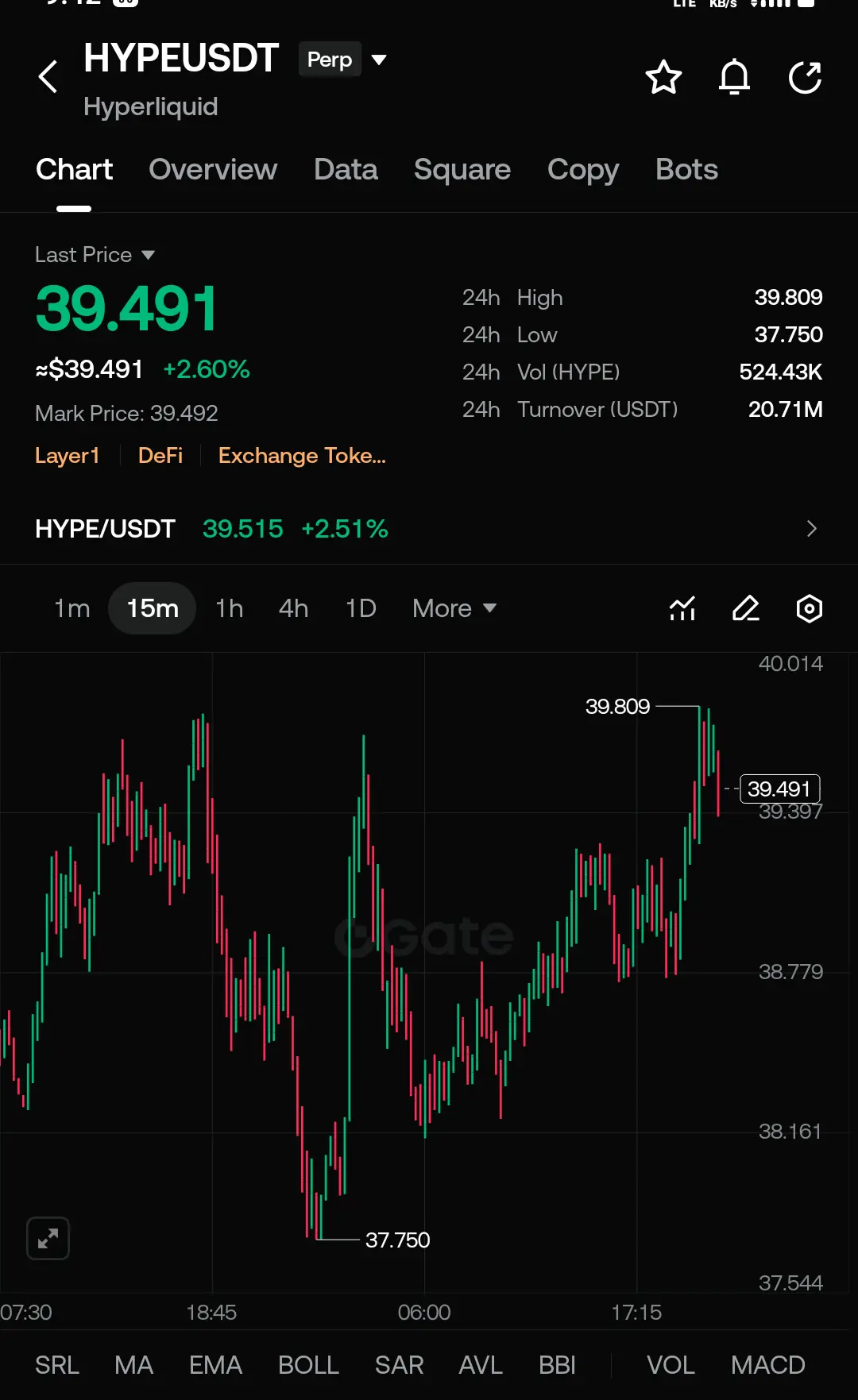Select the 1m timeframe
This screenshot has width=858, height=1400.
(x=71, y=608)
